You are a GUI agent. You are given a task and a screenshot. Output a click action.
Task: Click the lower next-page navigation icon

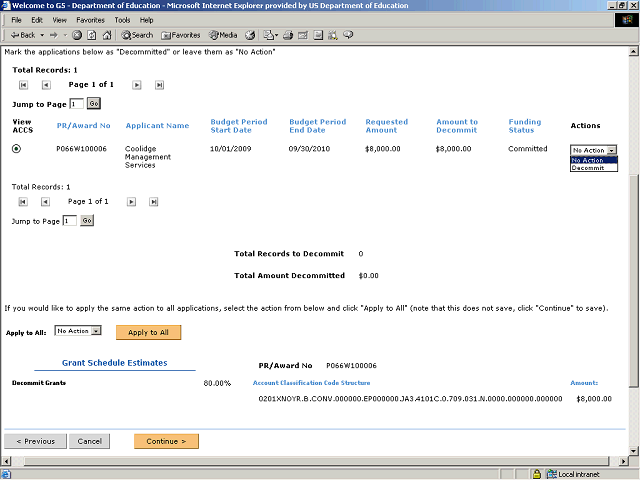[x=131, y=202]
